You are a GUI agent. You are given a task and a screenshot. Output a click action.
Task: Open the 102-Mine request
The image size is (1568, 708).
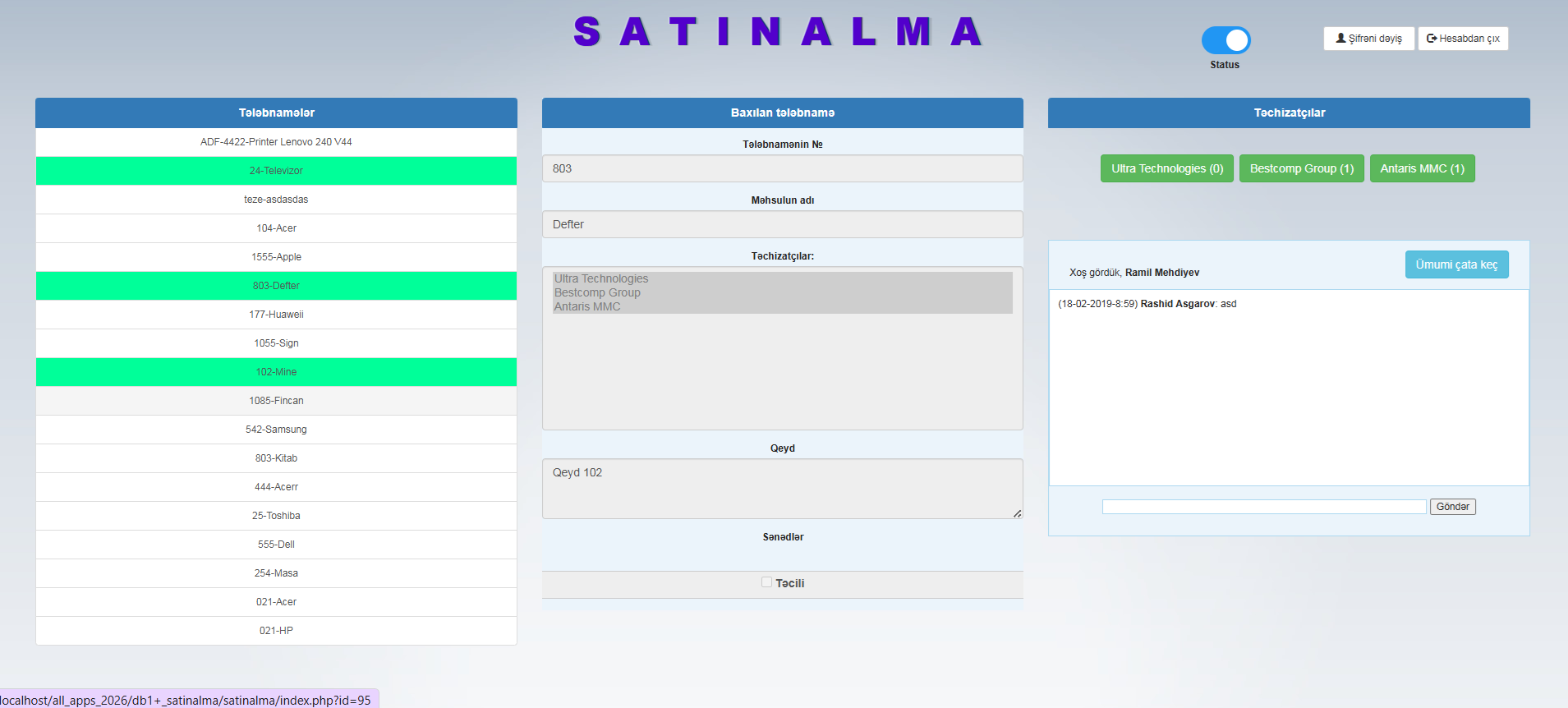coord(276,372)
